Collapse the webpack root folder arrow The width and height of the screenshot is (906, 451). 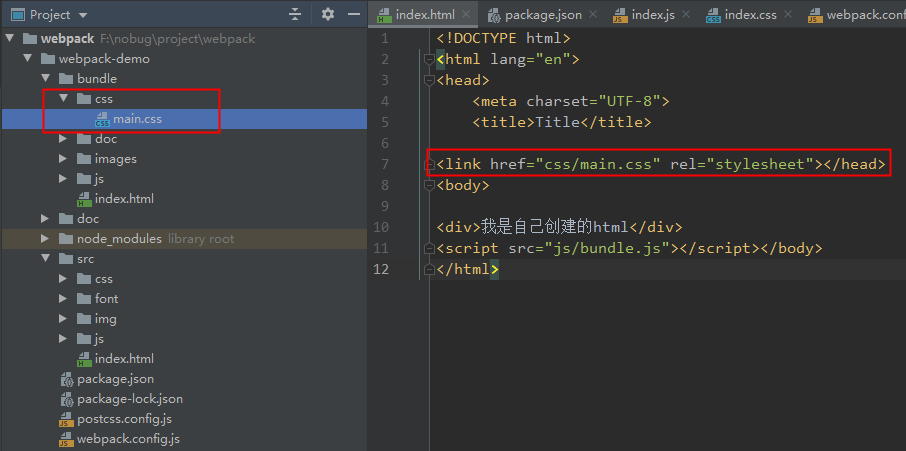[x=9, y=39]
